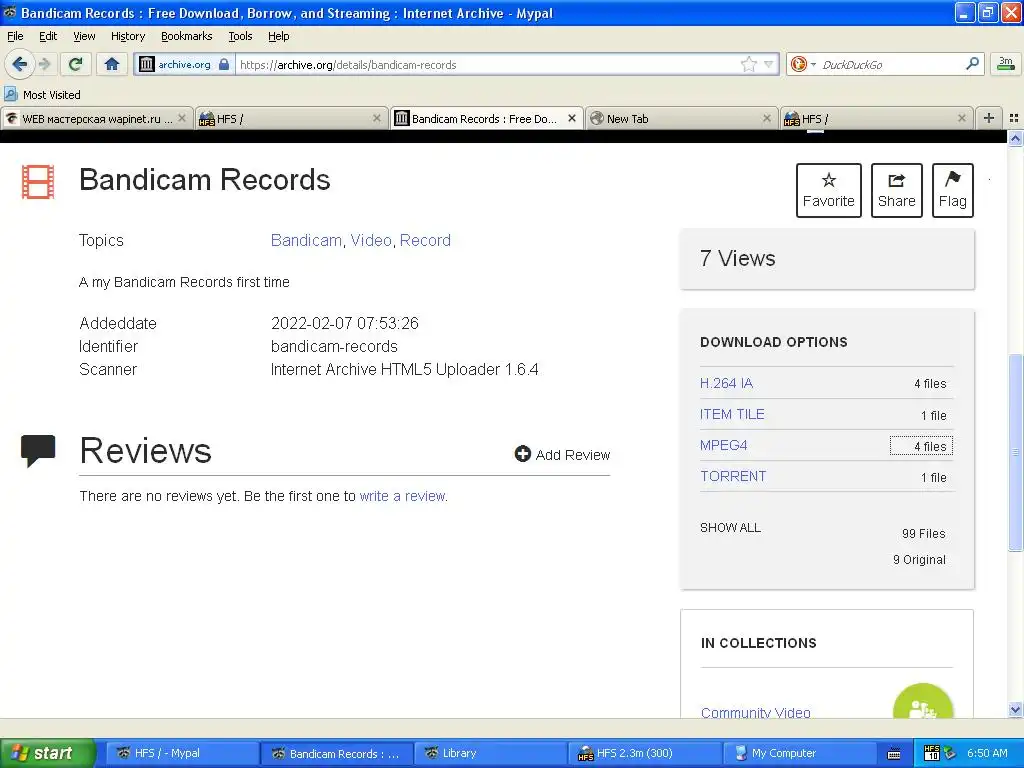Open the MPEG4 download option
1024x768 pixels.
[x=724, y=445]
